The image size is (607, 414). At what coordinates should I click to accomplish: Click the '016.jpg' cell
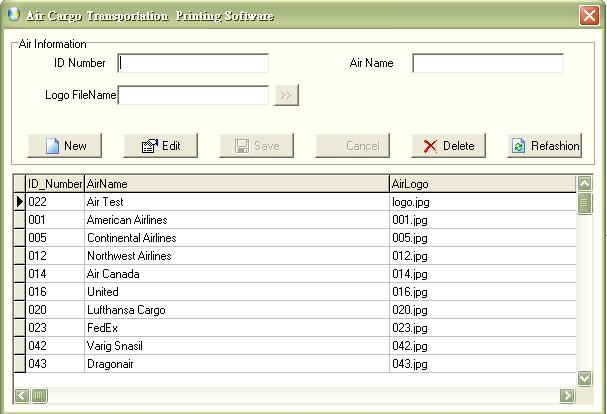(483, 292)
